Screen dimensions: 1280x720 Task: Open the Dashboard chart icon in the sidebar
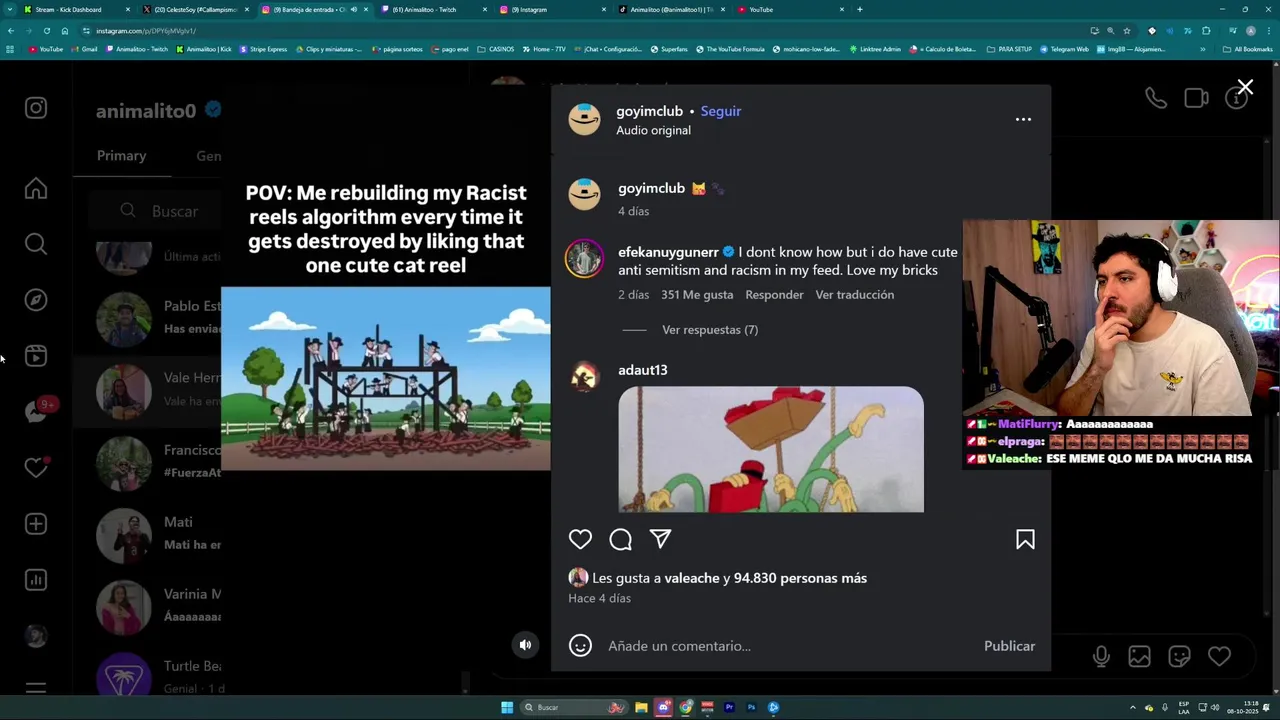click(36, 580)
